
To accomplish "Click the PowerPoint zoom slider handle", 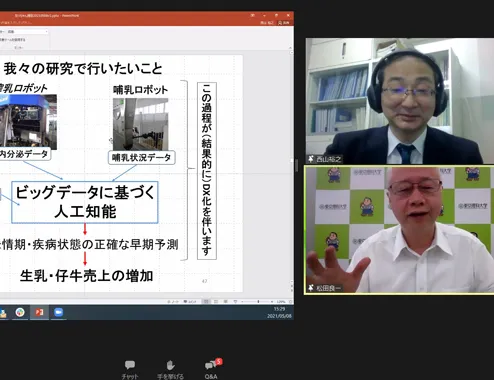I will [x=258, y=301].
